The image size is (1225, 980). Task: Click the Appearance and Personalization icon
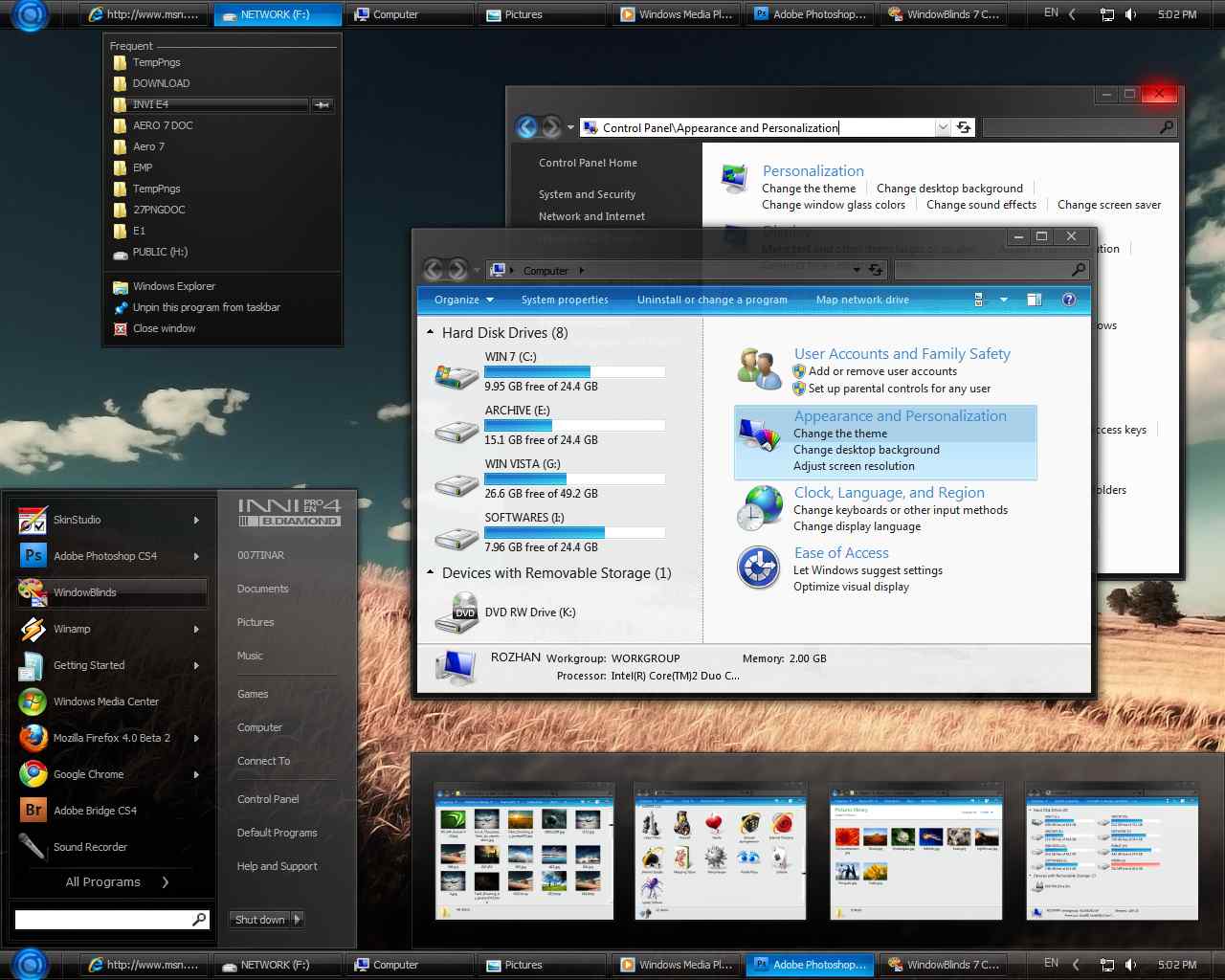point(760,435)
